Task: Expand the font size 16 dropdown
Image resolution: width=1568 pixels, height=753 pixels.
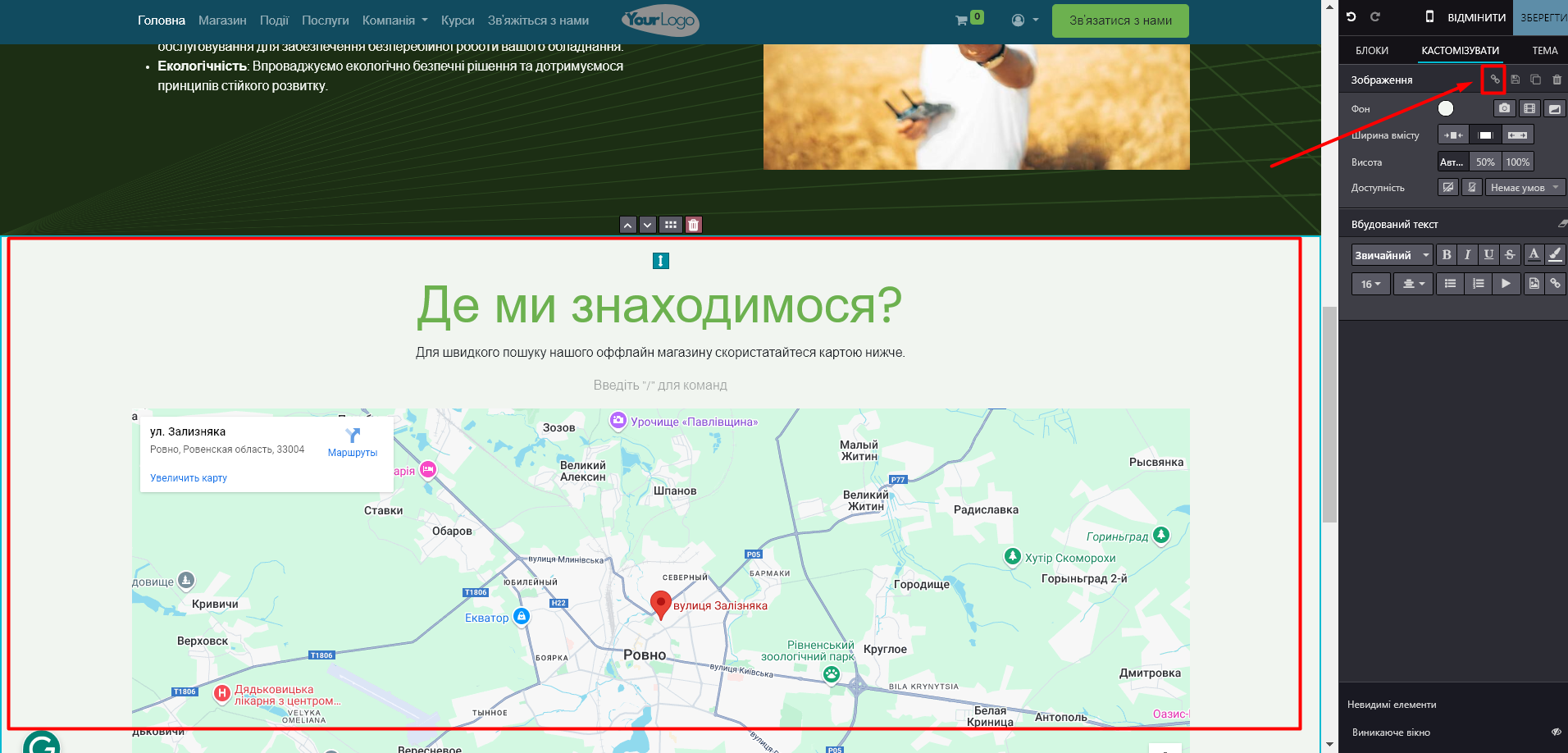Action: [x=1370, y=284]
